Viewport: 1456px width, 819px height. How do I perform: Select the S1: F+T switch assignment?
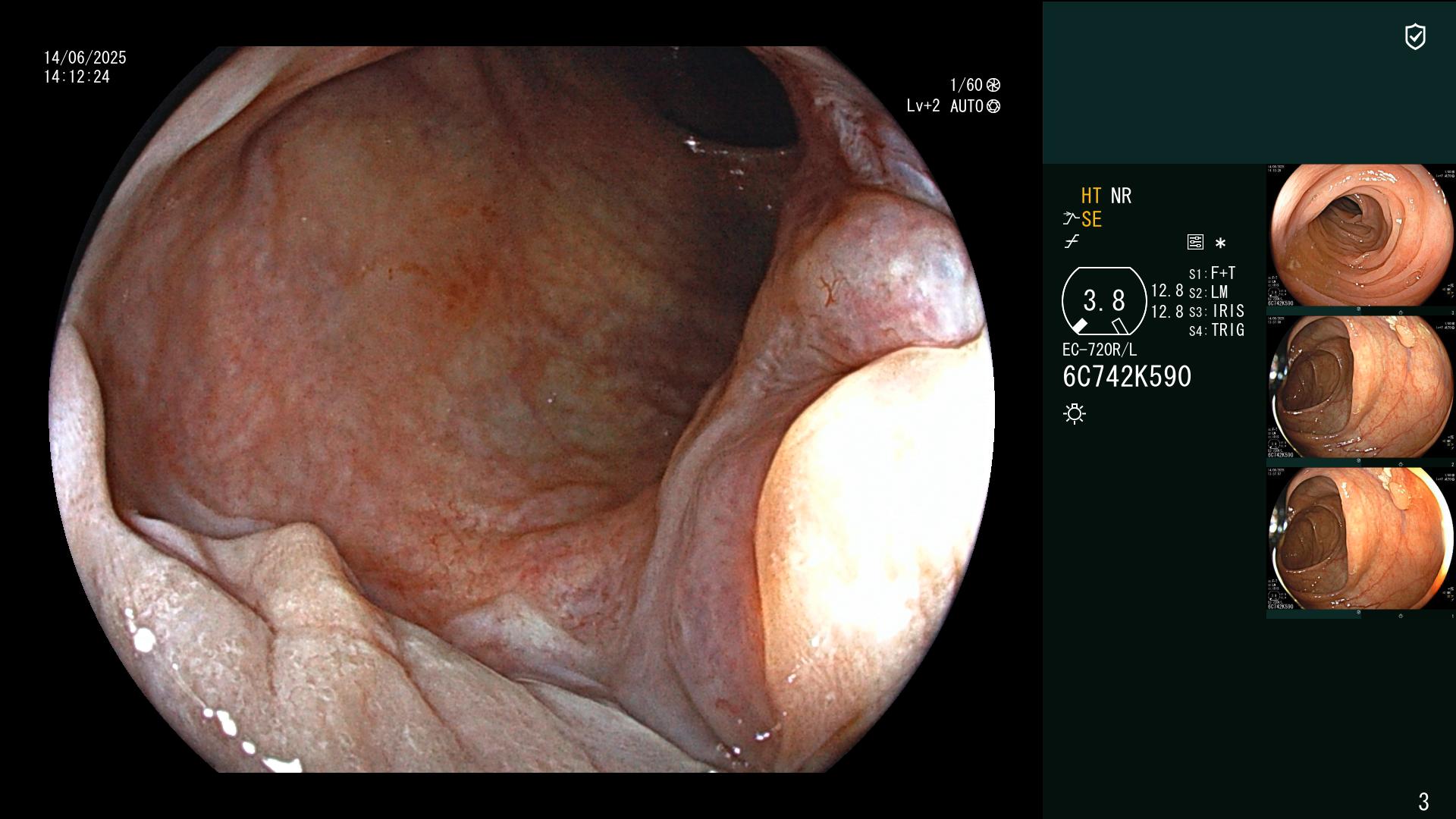[x=1213, y=273]
